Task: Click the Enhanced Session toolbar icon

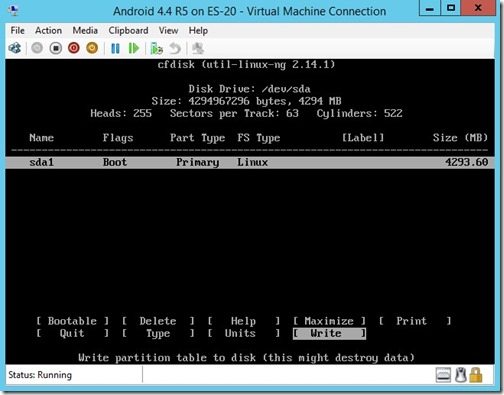Action: pos(198,49)
